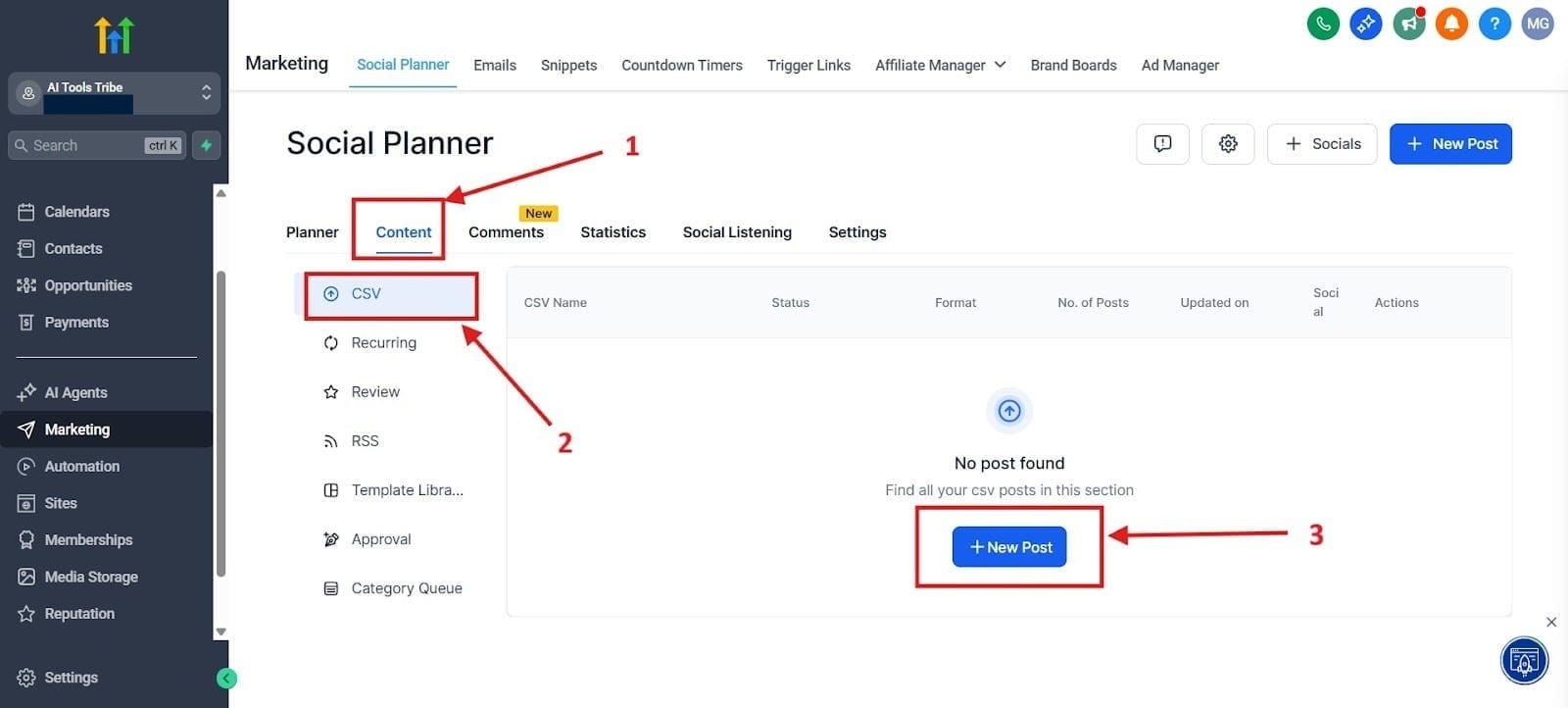Click the feedback chat bubble icon
Image resolution: width=1568 pixels, height=708 pixels.
tap(1161, 143)
